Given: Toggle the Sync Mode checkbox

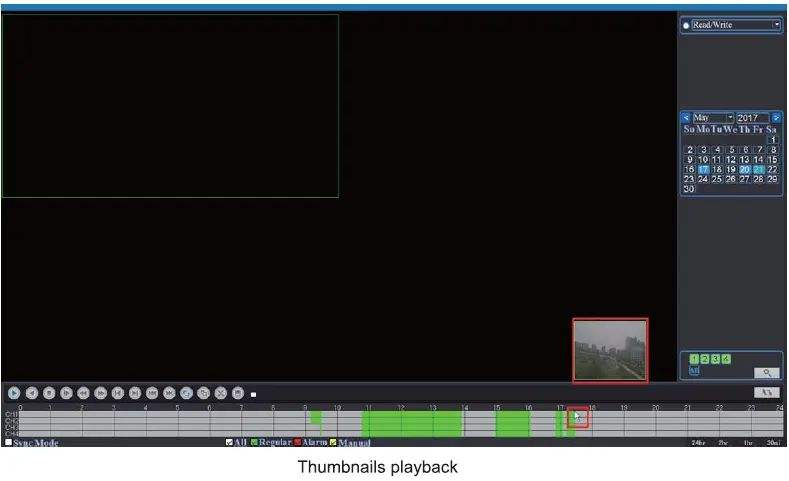Looking at the screenshot, I should [x=9, y=442].
